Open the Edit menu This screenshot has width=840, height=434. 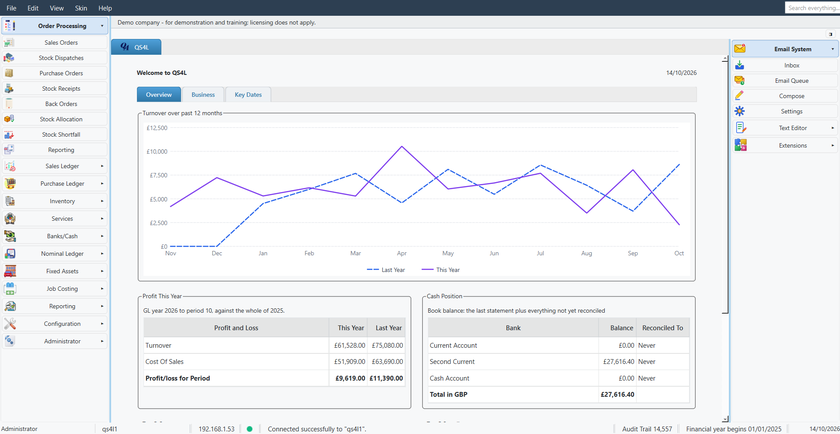[33, 8]
